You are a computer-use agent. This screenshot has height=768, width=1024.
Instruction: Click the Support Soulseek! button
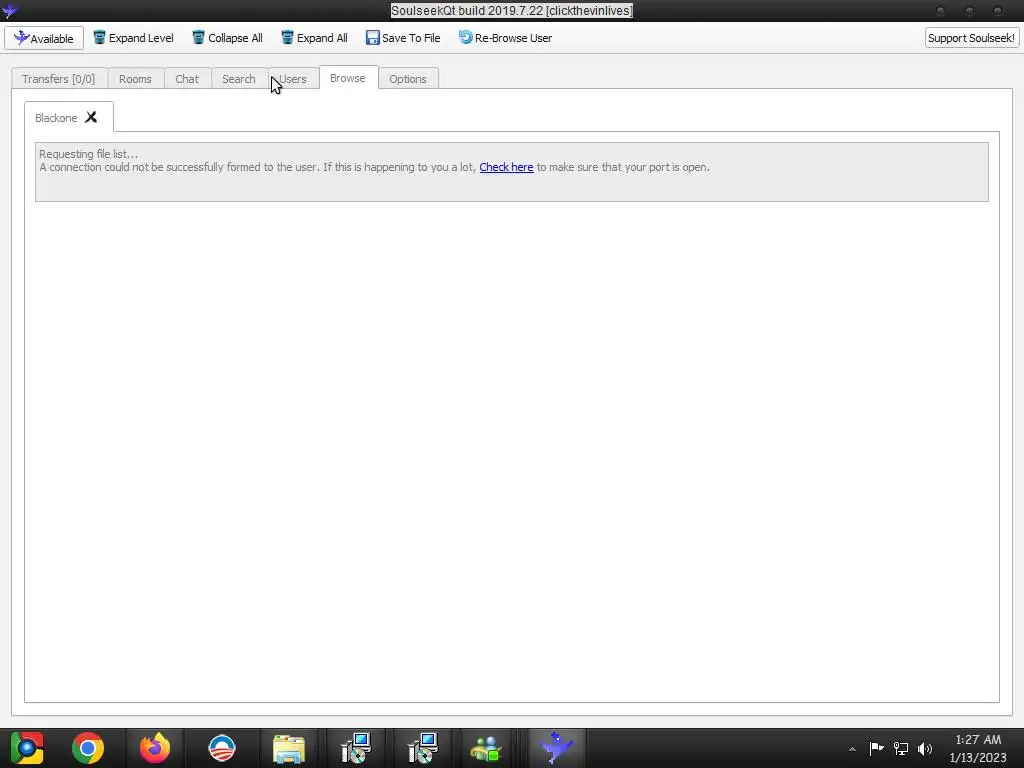(972, 38)
